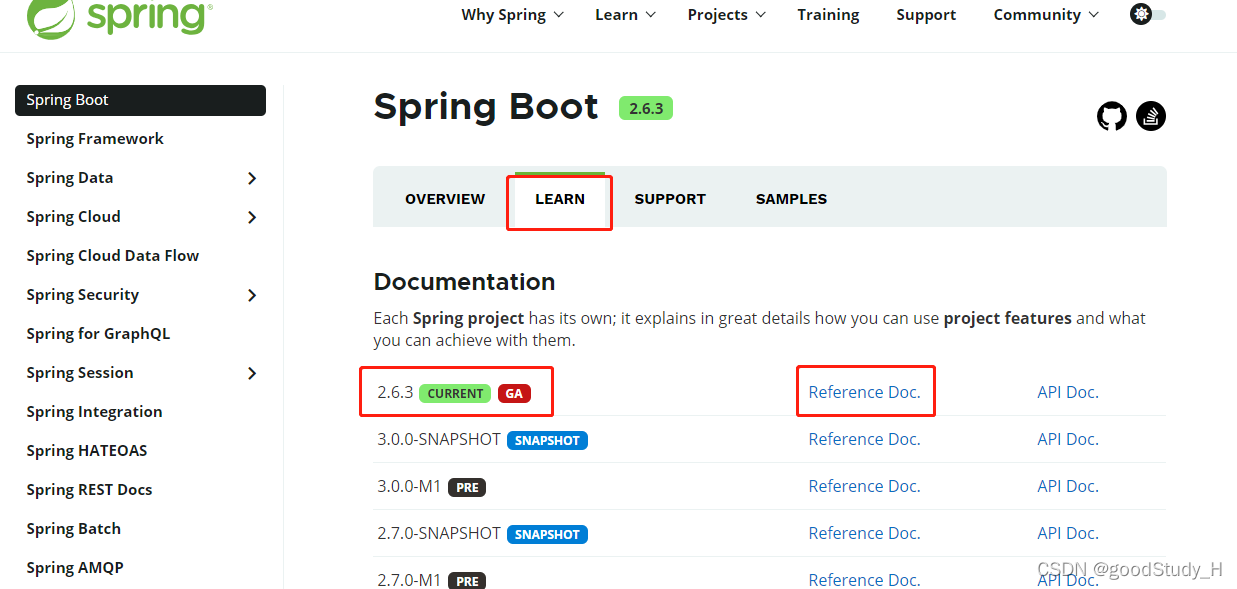Select Spring for GraphQL in the sidebar
The height and width of the screenshot is (589, 1237).
[x=98, y=334]
